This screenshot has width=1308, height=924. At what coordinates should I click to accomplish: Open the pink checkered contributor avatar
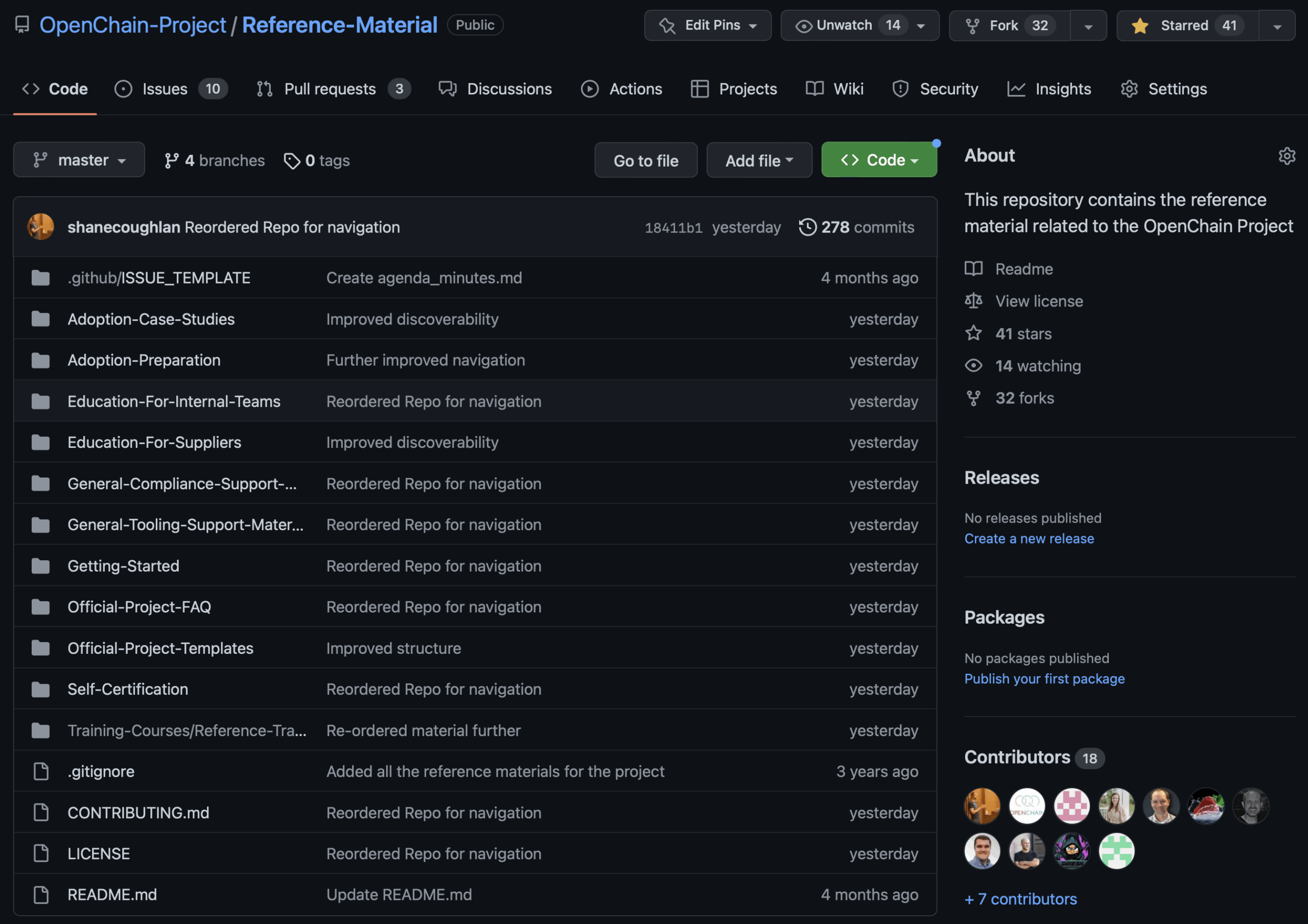click(x=1071, y=805)
